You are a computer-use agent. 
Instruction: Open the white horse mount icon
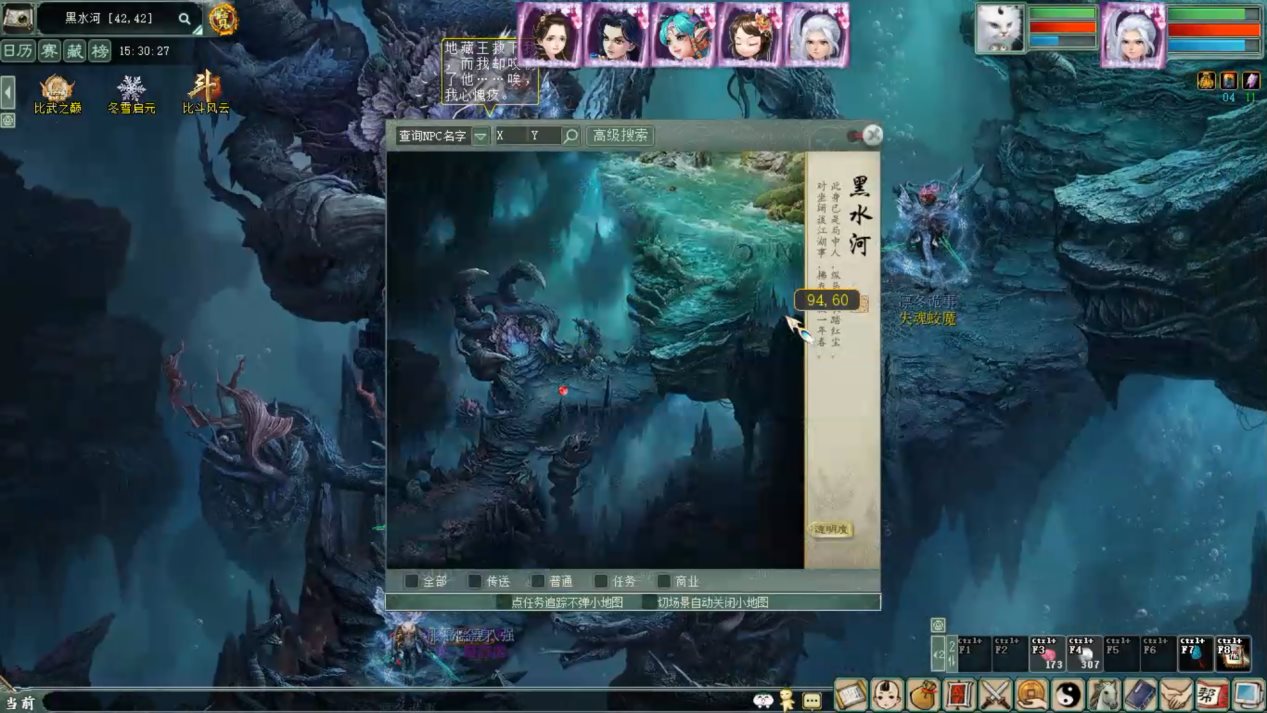(x=1103, y=693)
